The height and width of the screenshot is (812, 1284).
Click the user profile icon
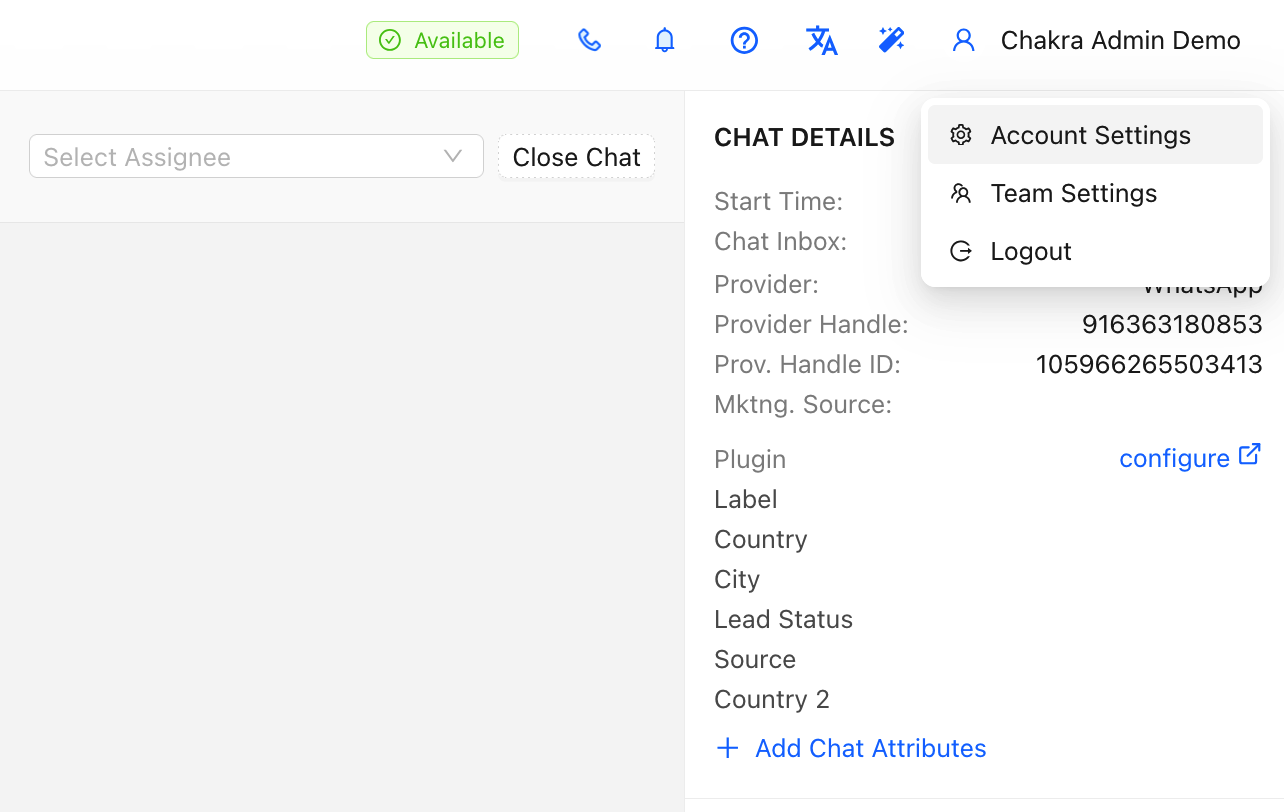(963, 41)
